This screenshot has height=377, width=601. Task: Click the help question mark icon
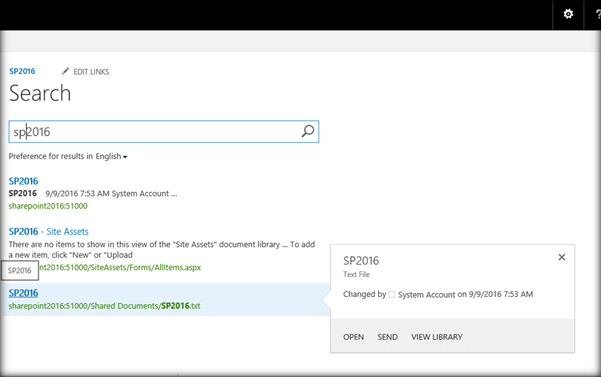pos(598,14)
